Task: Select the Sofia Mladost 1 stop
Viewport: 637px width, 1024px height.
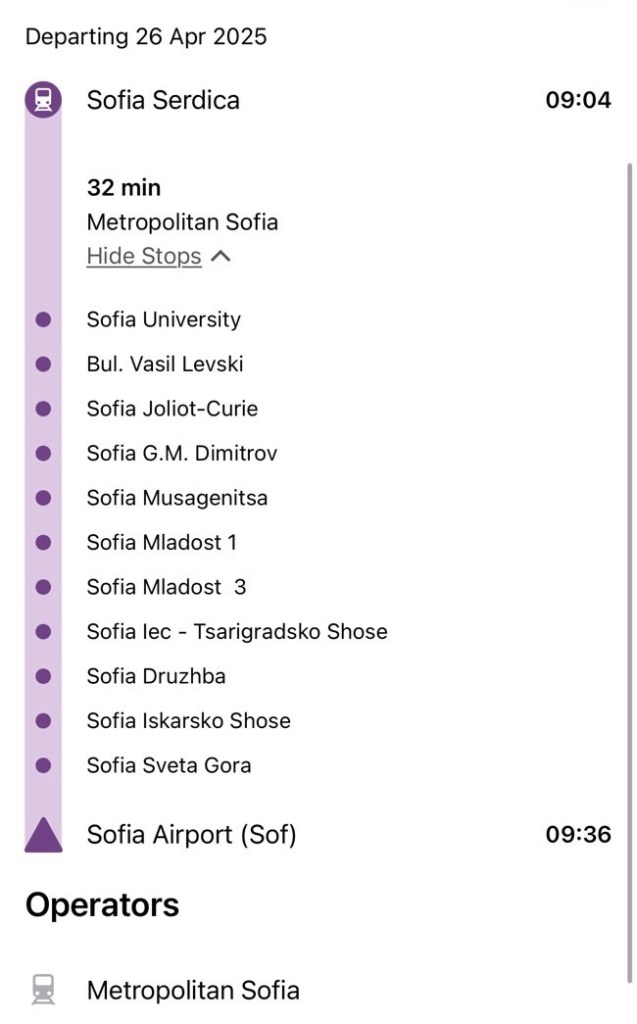Action: [162, 543]
